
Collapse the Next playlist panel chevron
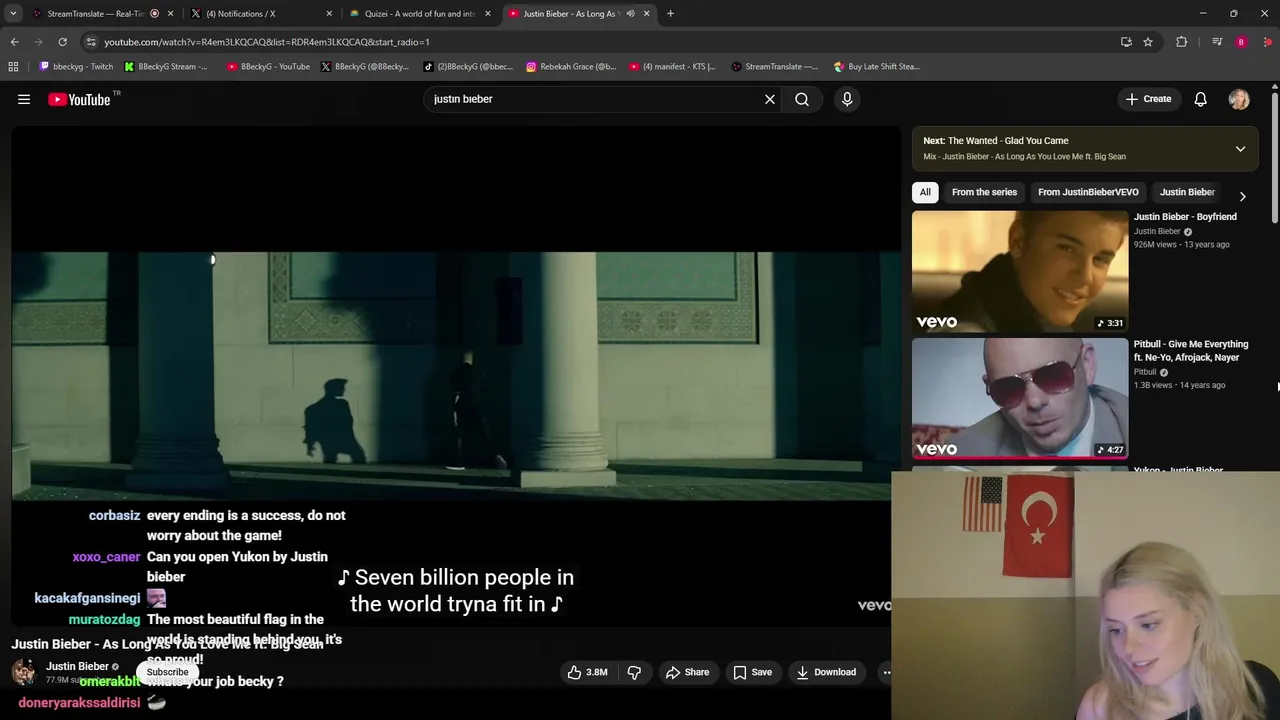pos(1240,149)
